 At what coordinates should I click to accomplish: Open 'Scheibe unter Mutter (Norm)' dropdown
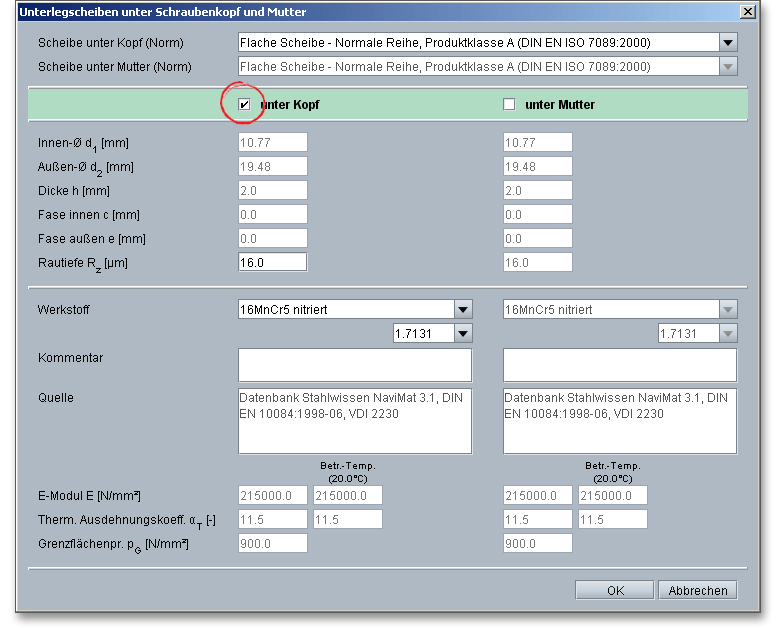point(728,67)
